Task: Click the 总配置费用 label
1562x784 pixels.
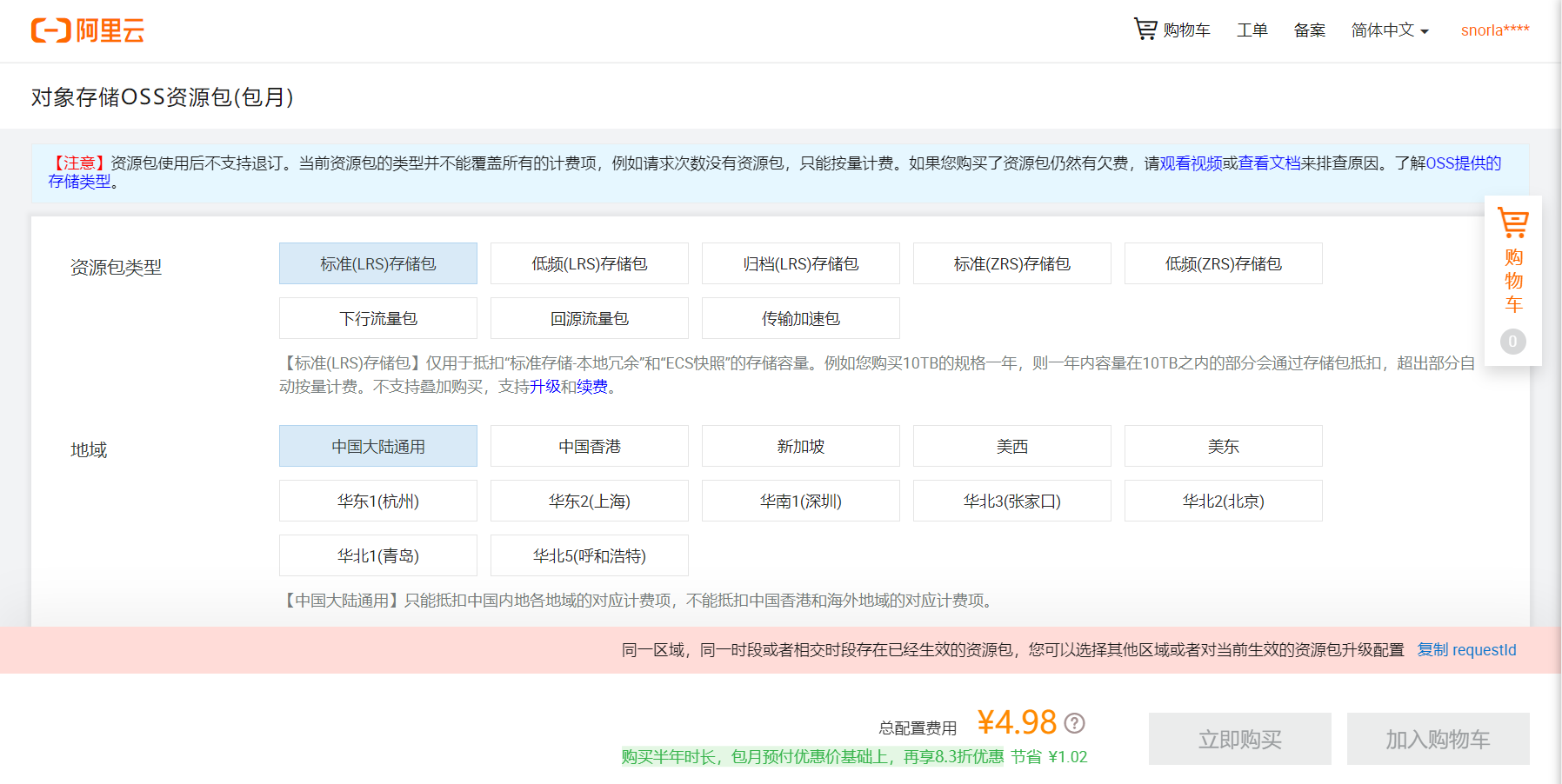Action: [x=918, y=728]
